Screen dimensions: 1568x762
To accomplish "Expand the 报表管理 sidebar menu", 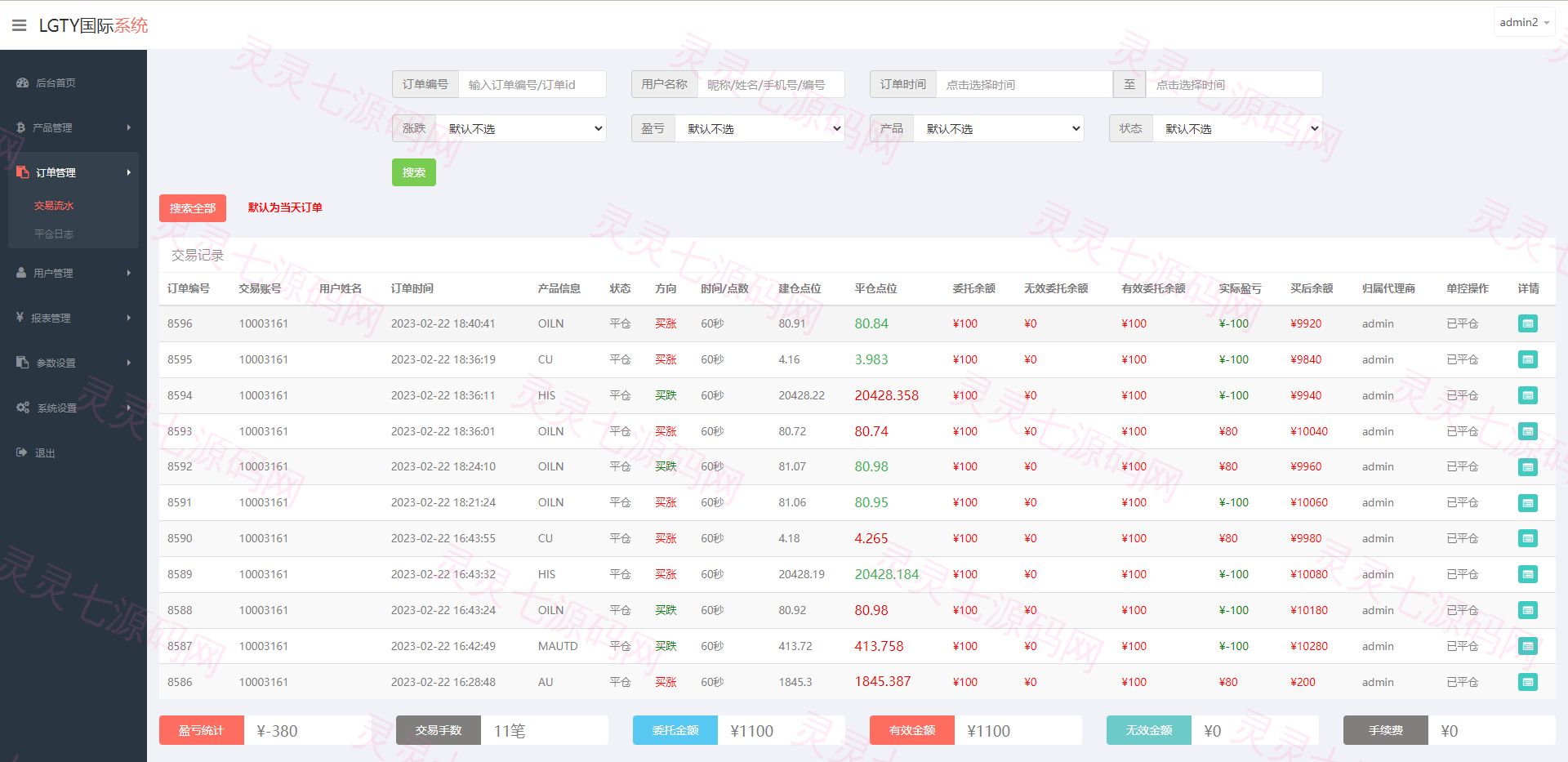I will click(x=73, y=318).
